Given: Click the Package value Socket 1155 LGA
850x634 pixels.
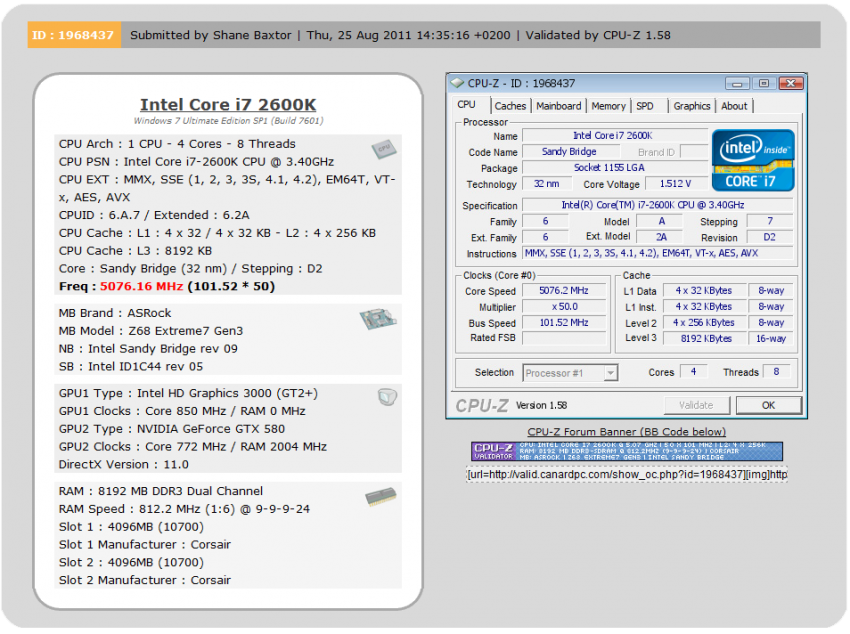Looking at the screenshot, I should pyautogui.click(x=615, y=168).
